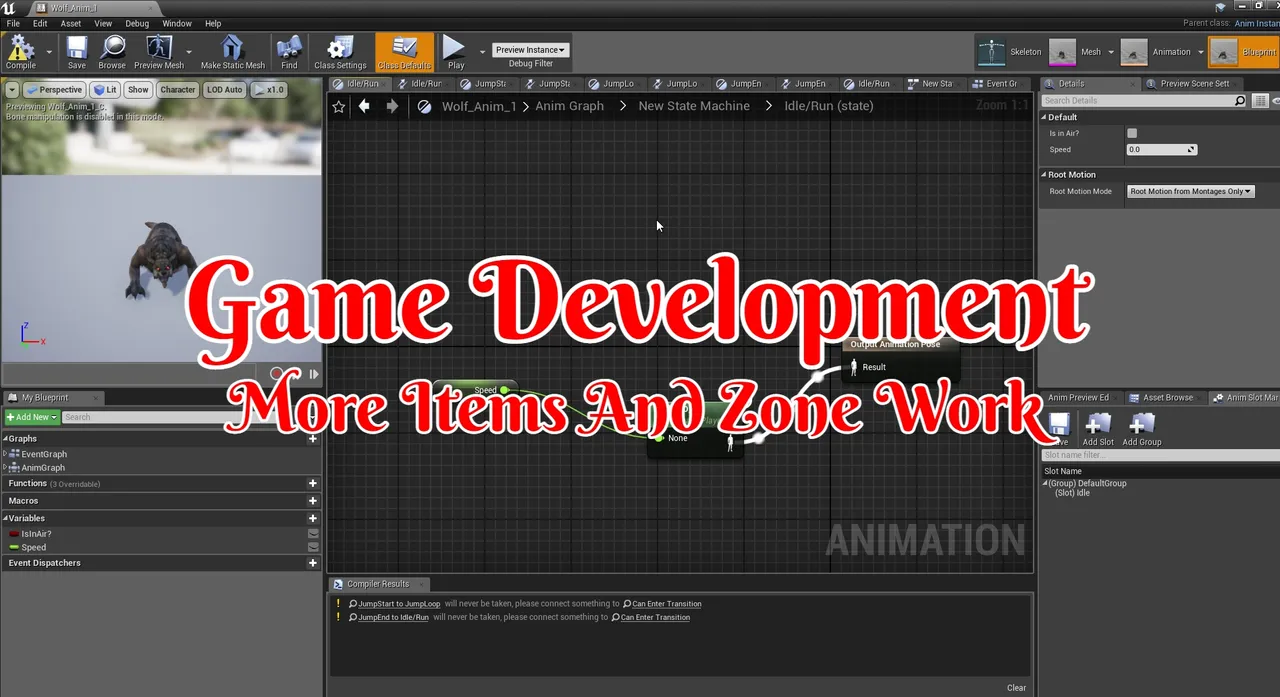The width and height of the screenshot is (1280, 697).
Task: Check the Is in Air? checkbox
Action: coord(1132,133)
